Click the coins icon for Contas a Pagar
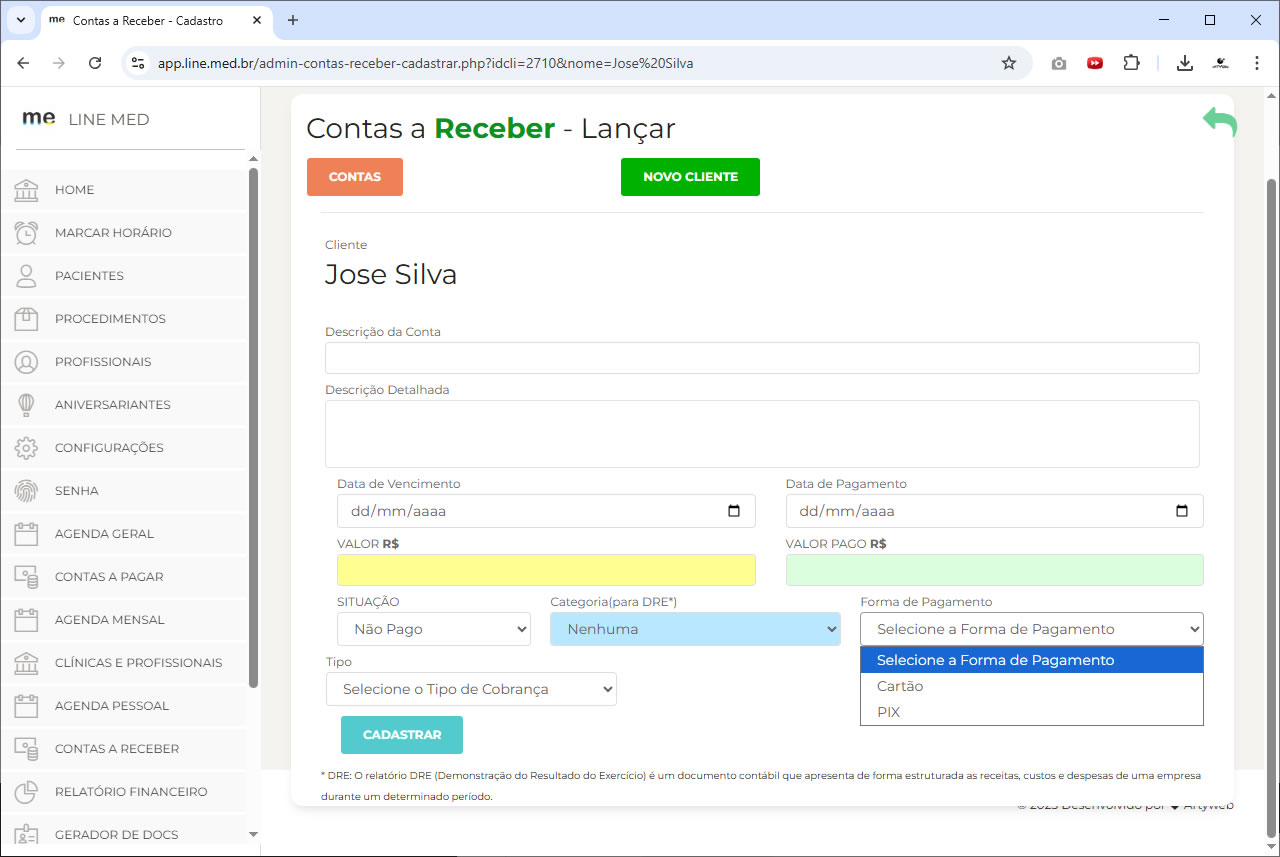Image resolution: width=1280 pixels, height=857 pixels. point(26,577)
